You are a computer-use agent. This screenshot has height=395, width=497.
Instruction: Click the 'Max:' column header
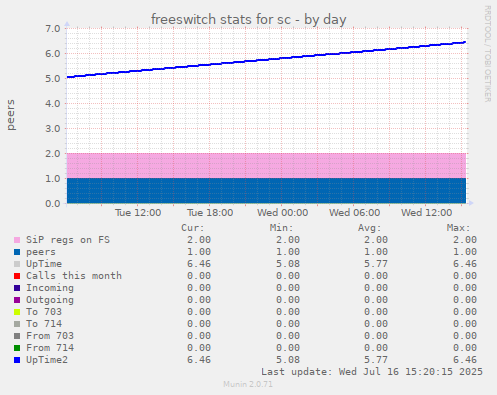coord(458,228)
